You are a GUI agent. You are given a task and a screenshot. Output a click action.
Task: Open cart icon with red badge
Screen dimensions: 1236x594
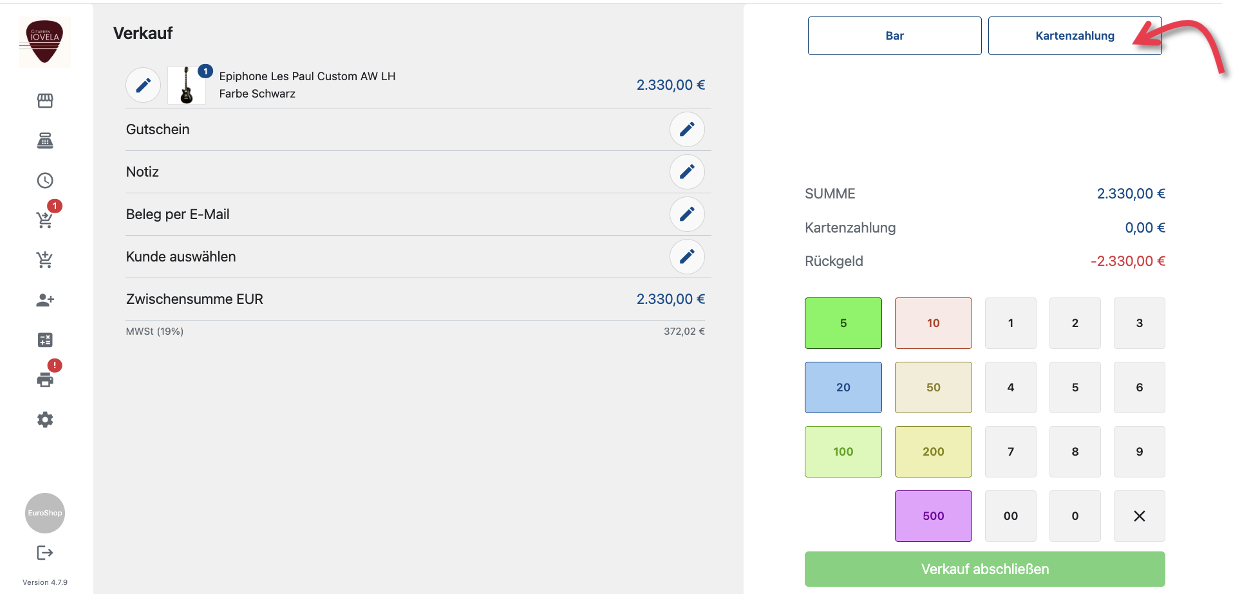[x=45, y=220]
